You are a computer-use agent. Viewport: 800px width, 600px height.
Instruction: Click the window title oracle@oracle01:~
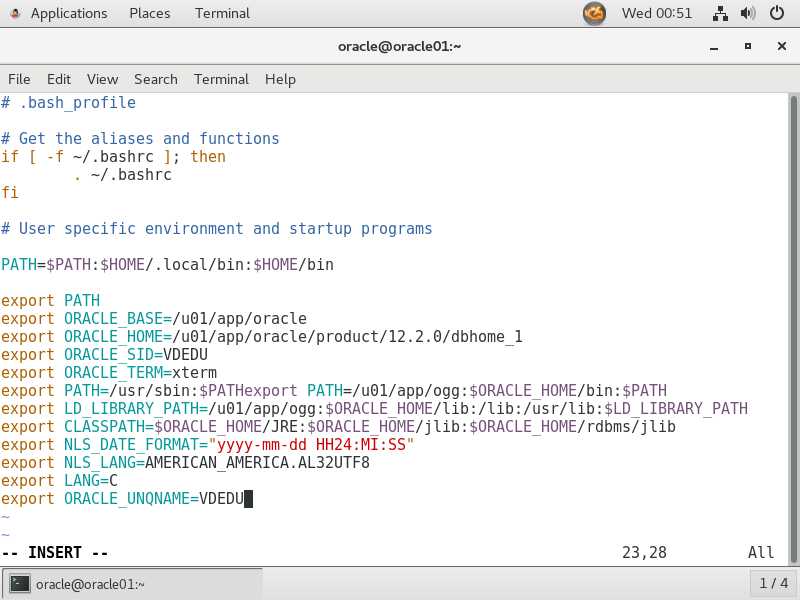(x=399, y=46)
